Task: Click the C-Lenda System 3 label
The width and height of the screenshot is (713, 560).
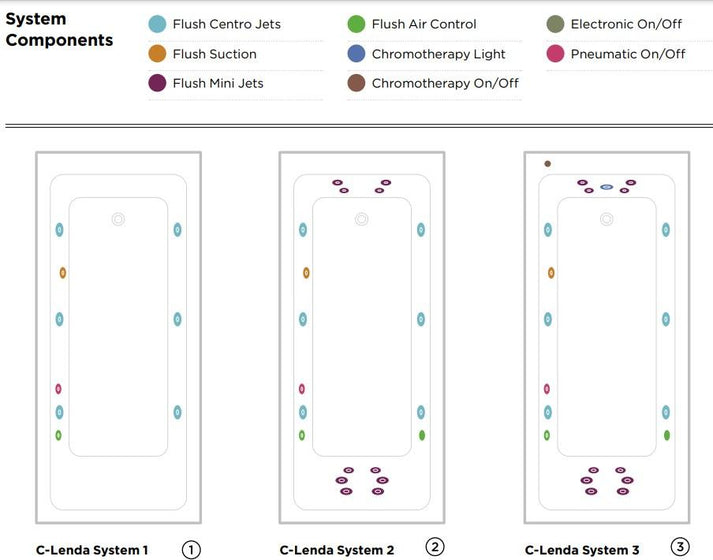Action: (582, 550)
